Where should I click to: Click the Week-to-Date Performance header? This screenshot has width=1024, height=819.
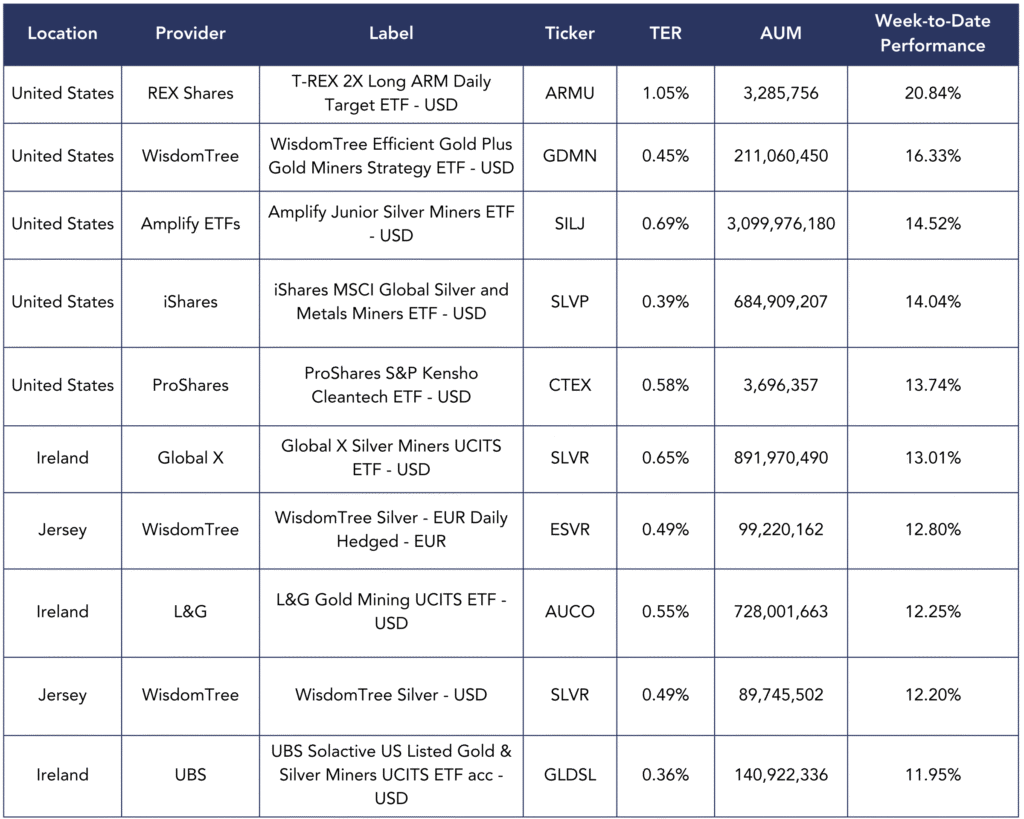932,33
